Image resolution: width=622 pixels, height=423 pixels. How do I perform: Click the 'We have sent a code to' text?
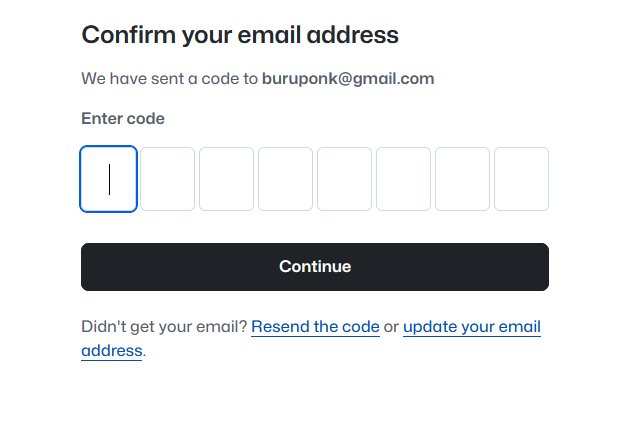click(x=170, y=79)
